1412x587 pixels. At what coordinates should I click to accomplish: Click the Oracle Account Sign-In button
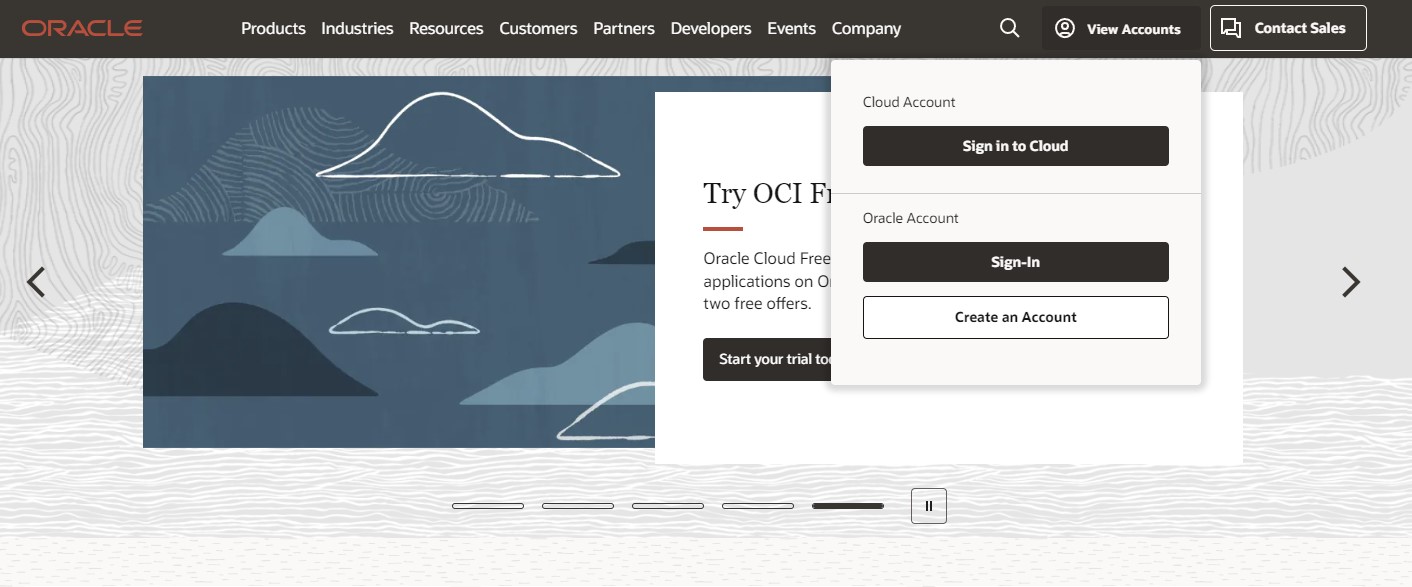1016,262
